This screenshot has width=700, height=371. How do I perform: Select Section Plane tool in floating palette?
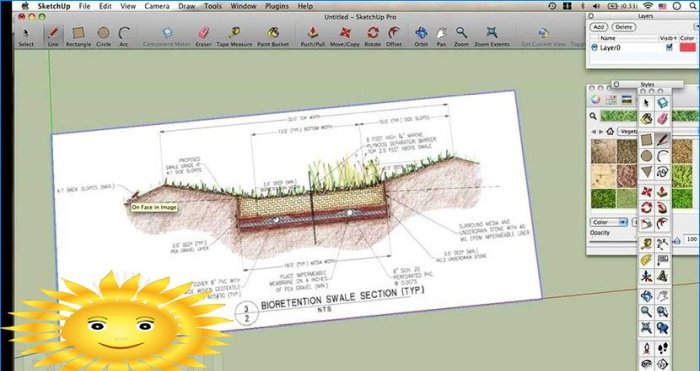point(662,364)
